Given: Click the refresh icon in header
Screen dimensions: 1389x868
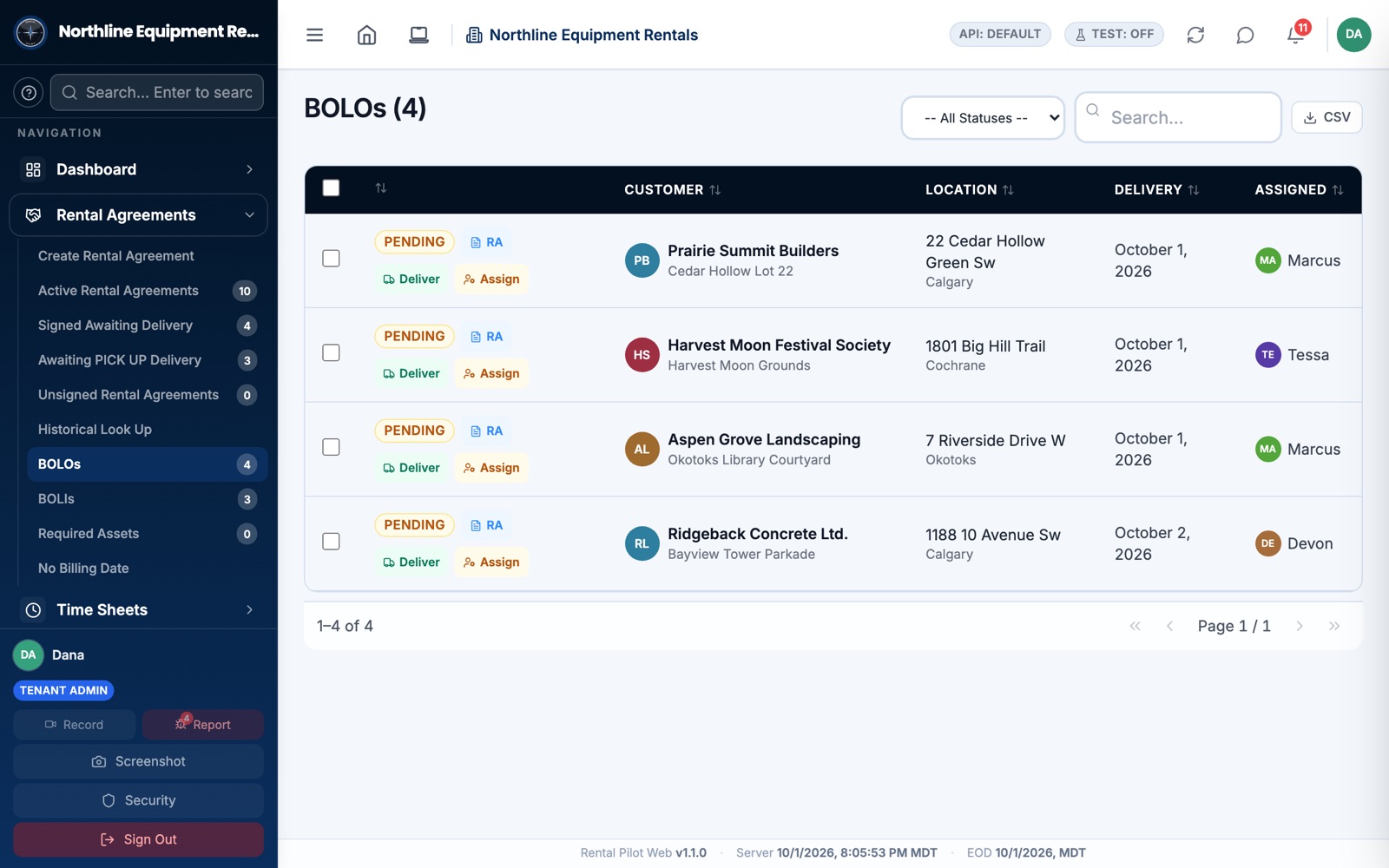Looking at the screenshot, I should (1195, 35).
